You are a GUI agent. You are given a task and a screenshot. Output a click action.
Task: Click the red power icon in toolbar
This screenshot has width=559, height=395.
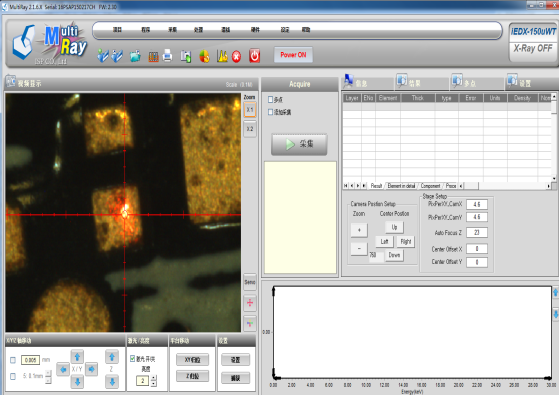coord(254,56)
